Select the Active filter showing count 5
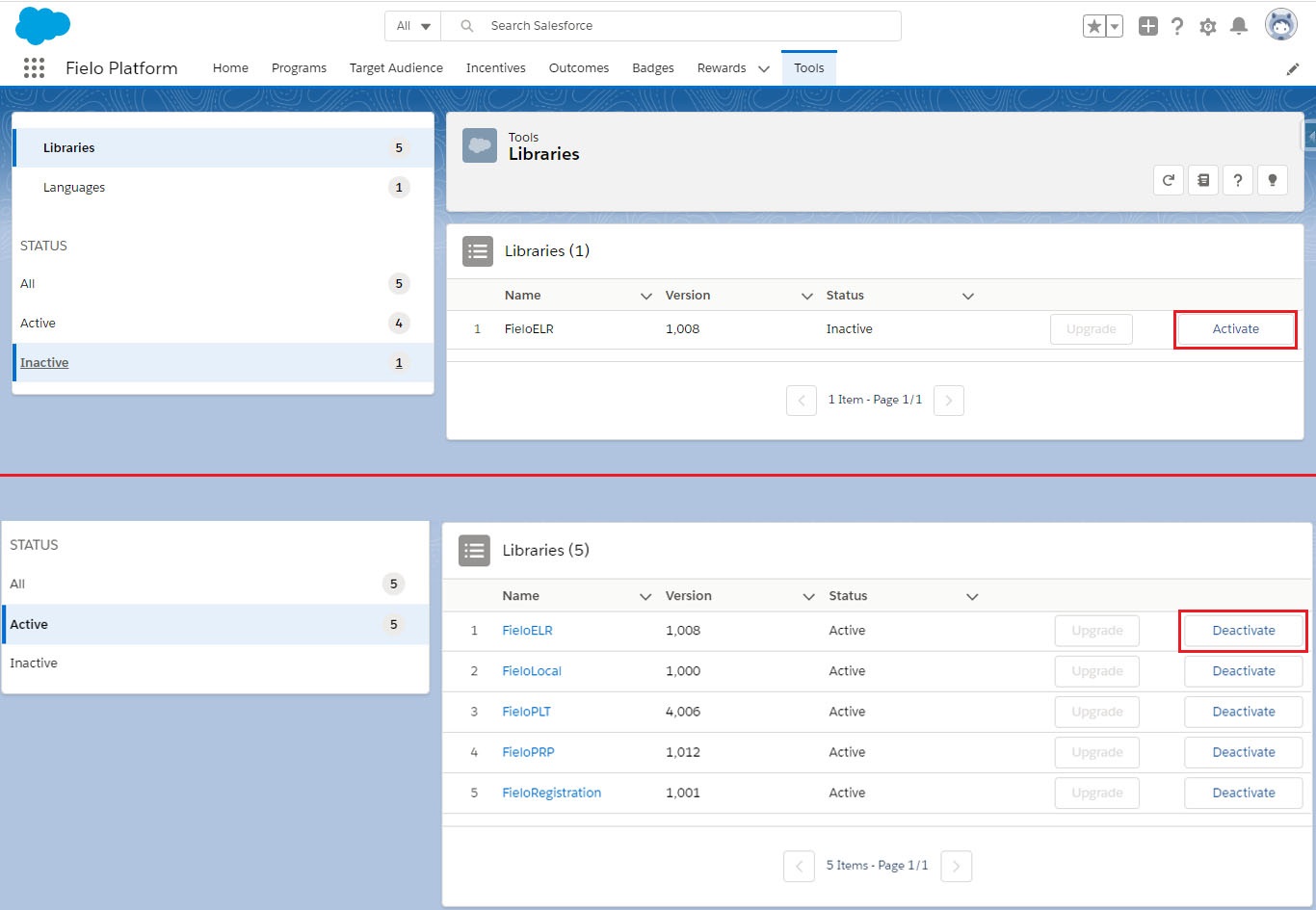 216,625
